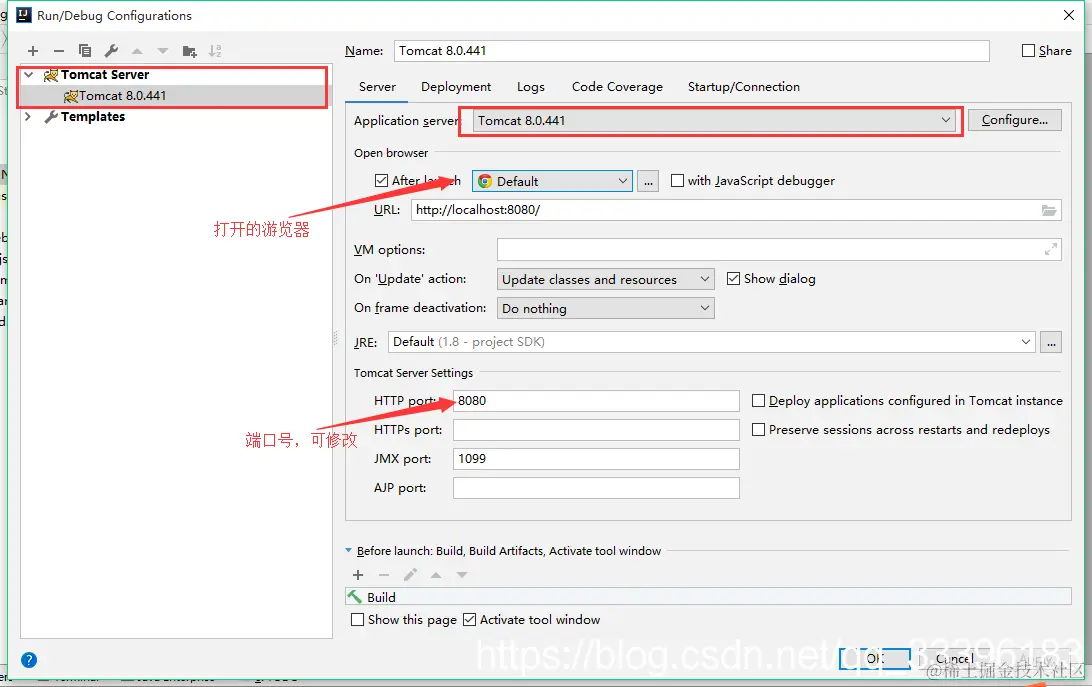Viewport: 1092px width, 687px height.
Task: Close the Run/Debug Configurations dialog
Action: pos(1069,15)
